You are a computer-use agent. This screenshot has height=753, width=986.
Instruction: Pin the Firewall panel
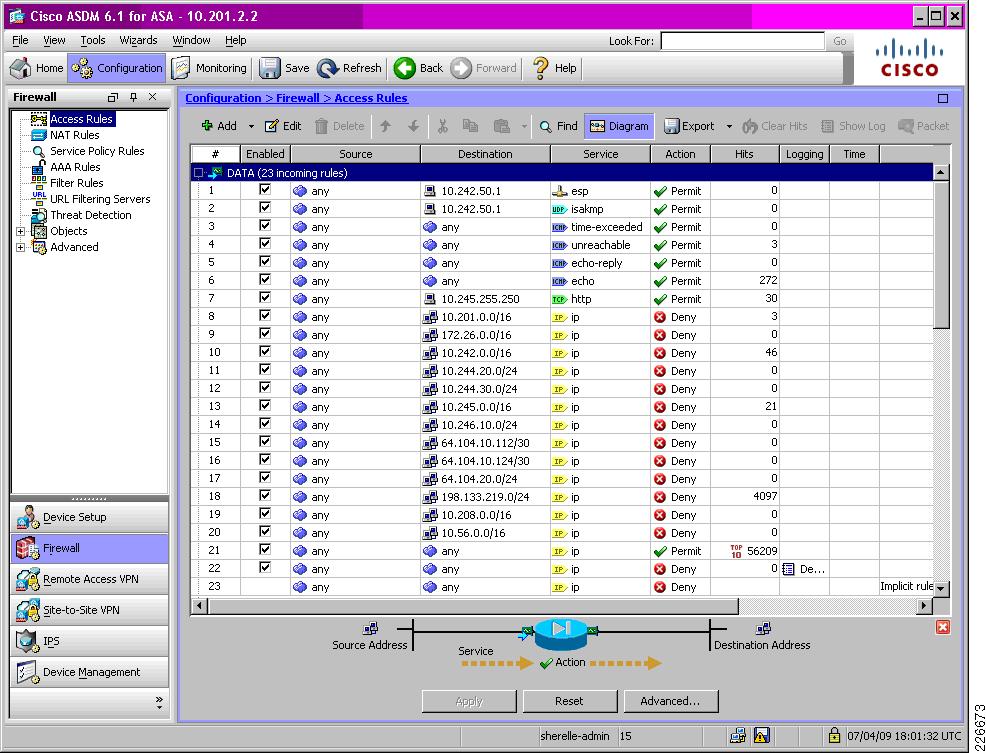point(133,97)
